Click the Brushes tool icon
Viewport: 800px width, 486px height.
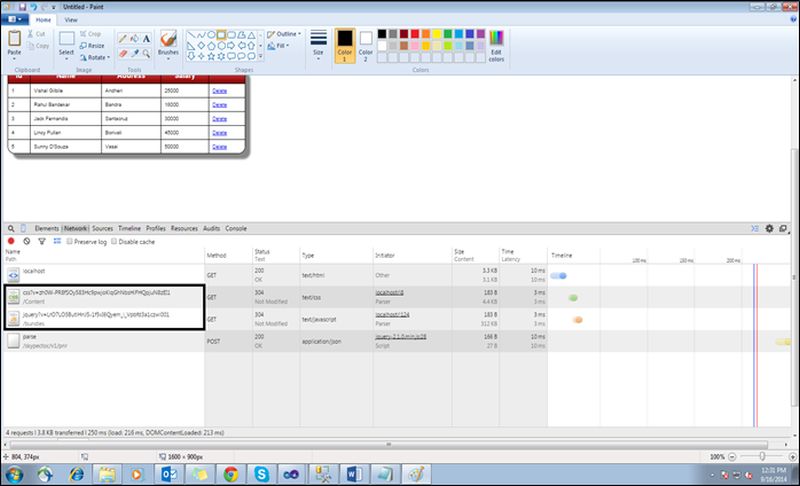click(168, 39)
